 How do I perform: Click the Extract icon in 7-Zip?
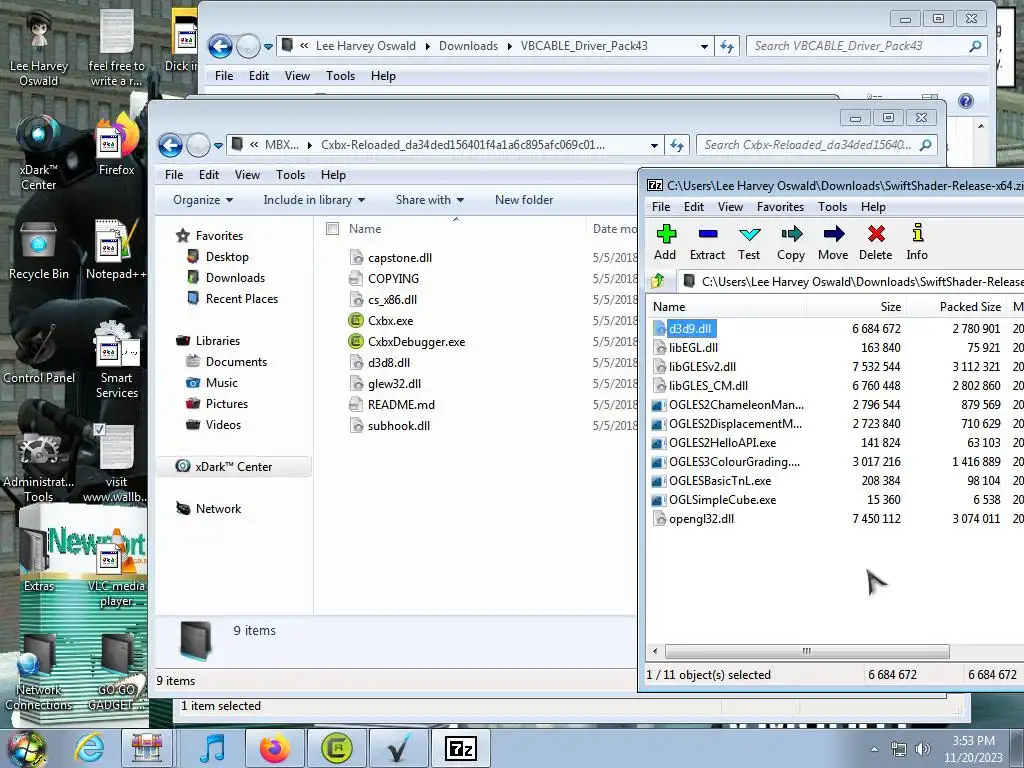pos(707,242)
